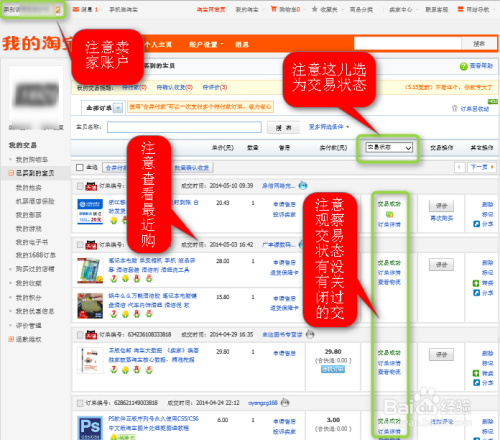Click the shopping cart icon in top bar
This screenshot has height=440, width=500.
click(274, 9)
